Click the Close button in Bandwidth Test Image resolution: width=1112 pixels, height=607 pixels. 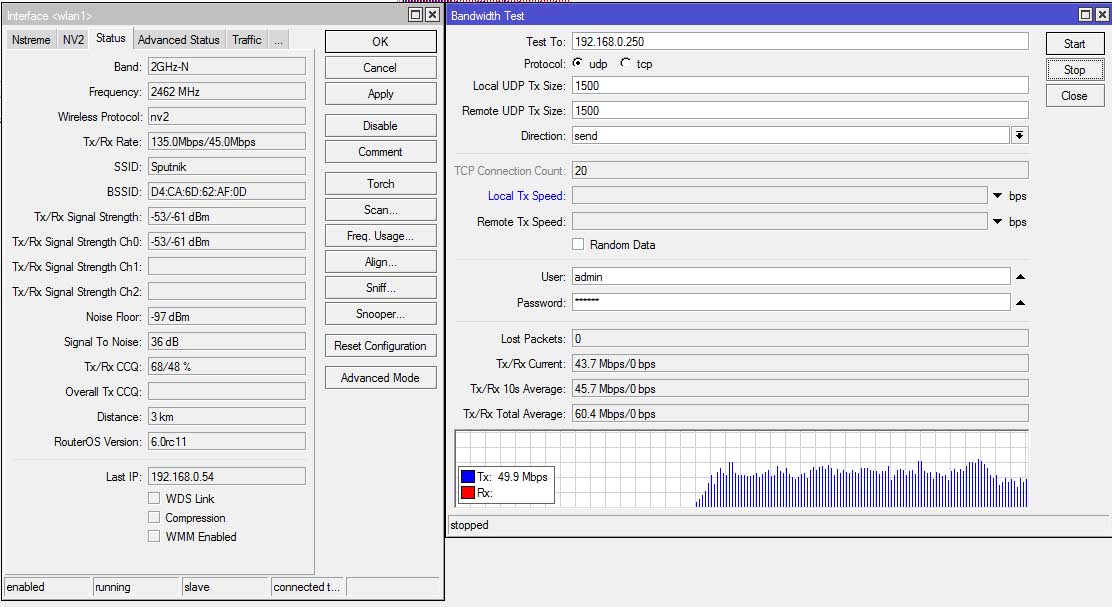pyautogui.click(x=1074, y=96)
